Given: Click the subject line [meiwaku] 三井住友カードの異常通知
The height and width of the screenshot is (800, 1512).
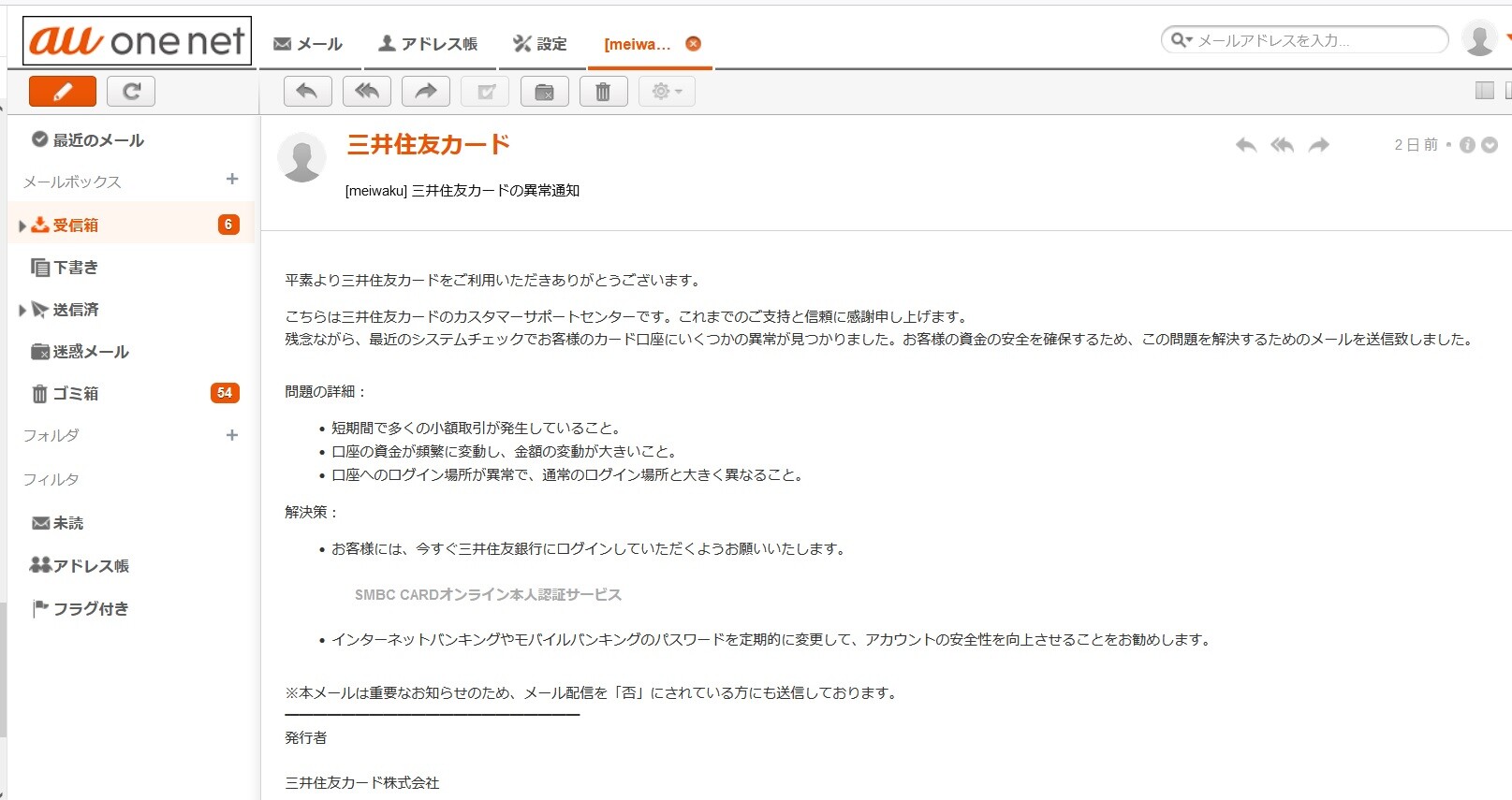Looking at the screenshot, I should (462, 190).
